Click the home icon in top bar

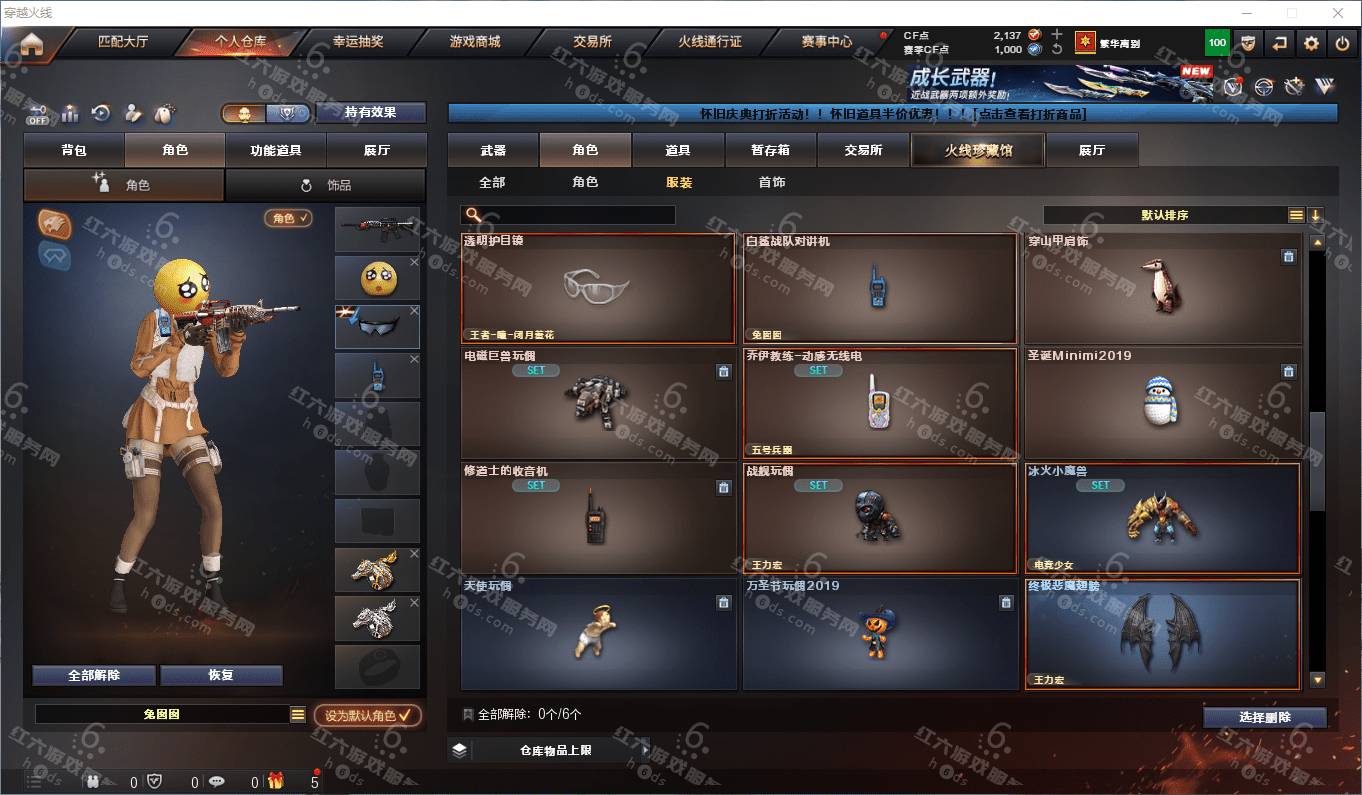32,43
